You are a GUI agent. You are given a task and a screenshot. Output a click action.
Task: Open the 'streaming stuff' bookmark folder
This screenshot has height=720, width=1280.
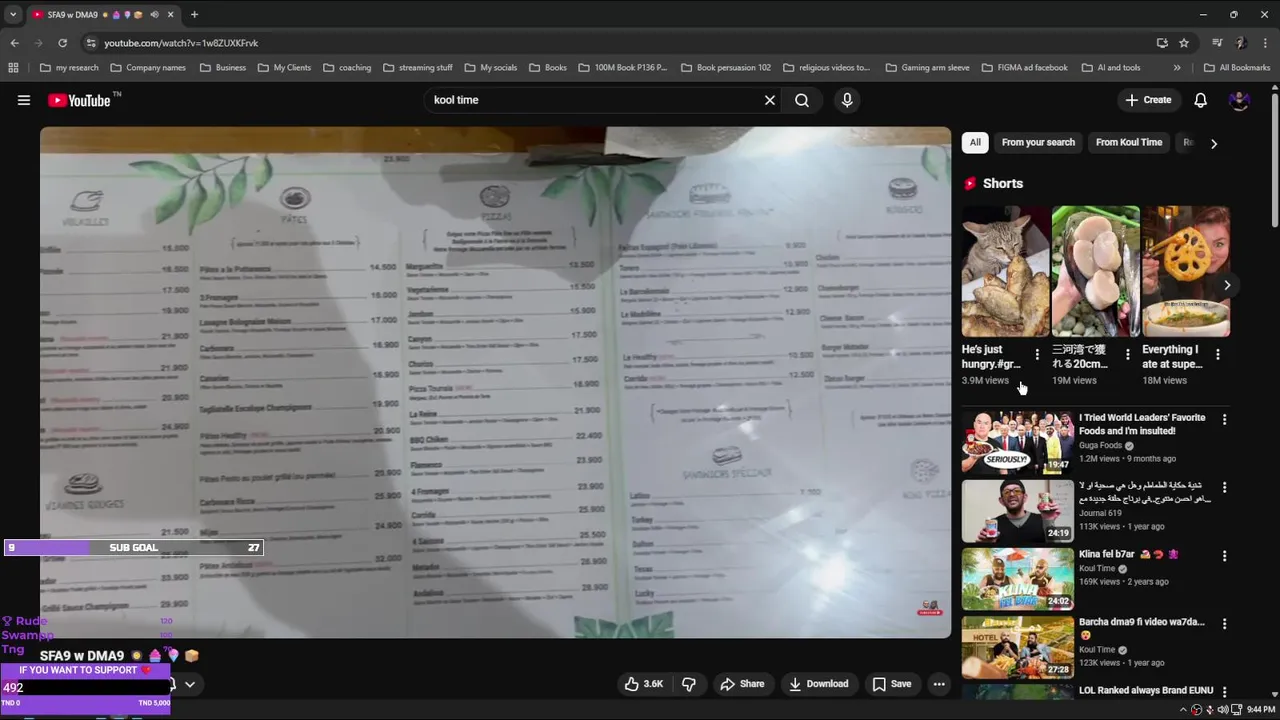coord(418,67)
